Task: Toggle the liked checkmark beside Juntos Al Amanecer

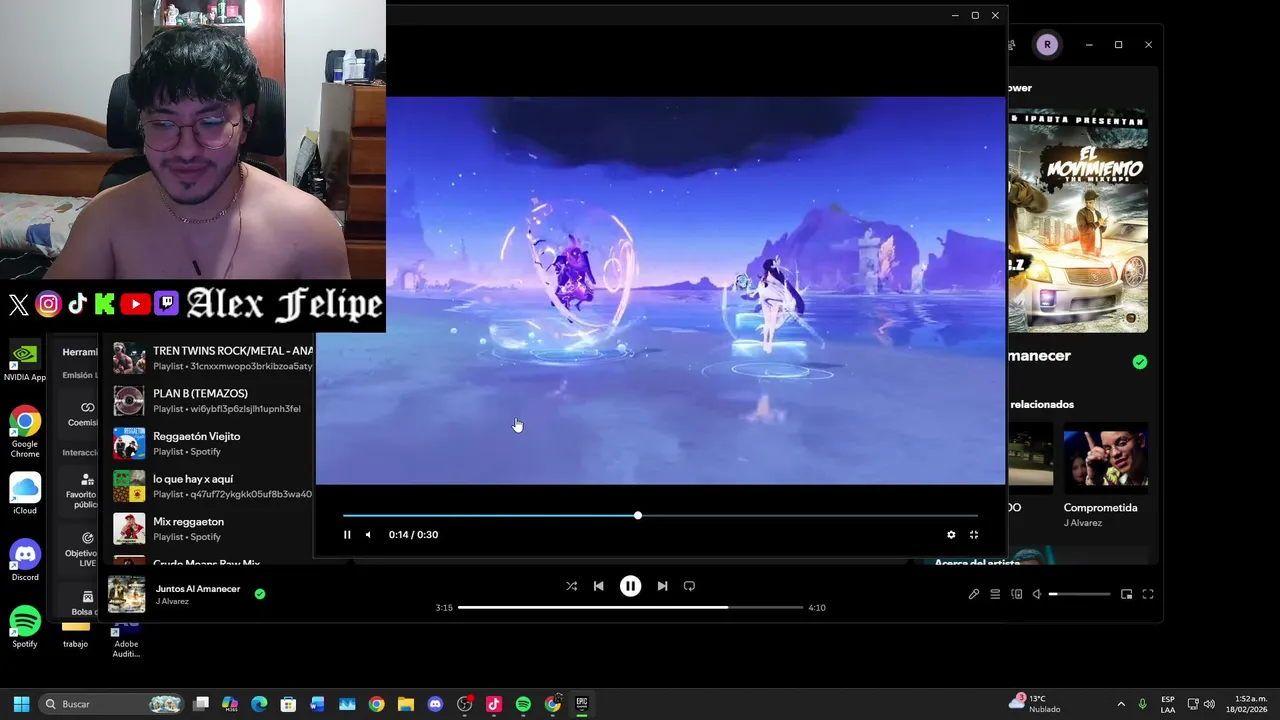Action: (x=260, y=594)
